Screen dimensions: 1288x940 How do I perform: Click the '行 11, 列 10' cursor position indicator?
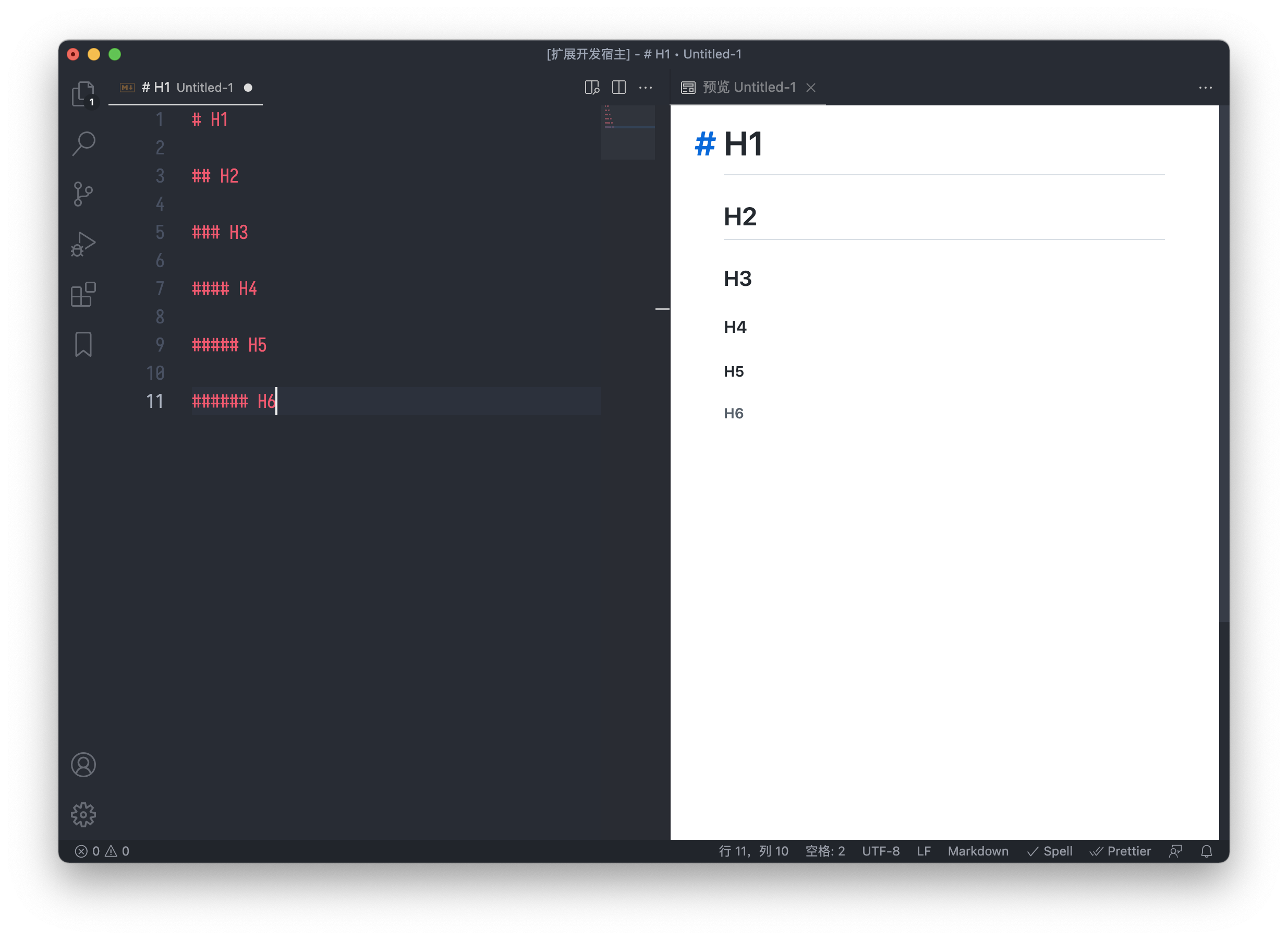[753, 851]
